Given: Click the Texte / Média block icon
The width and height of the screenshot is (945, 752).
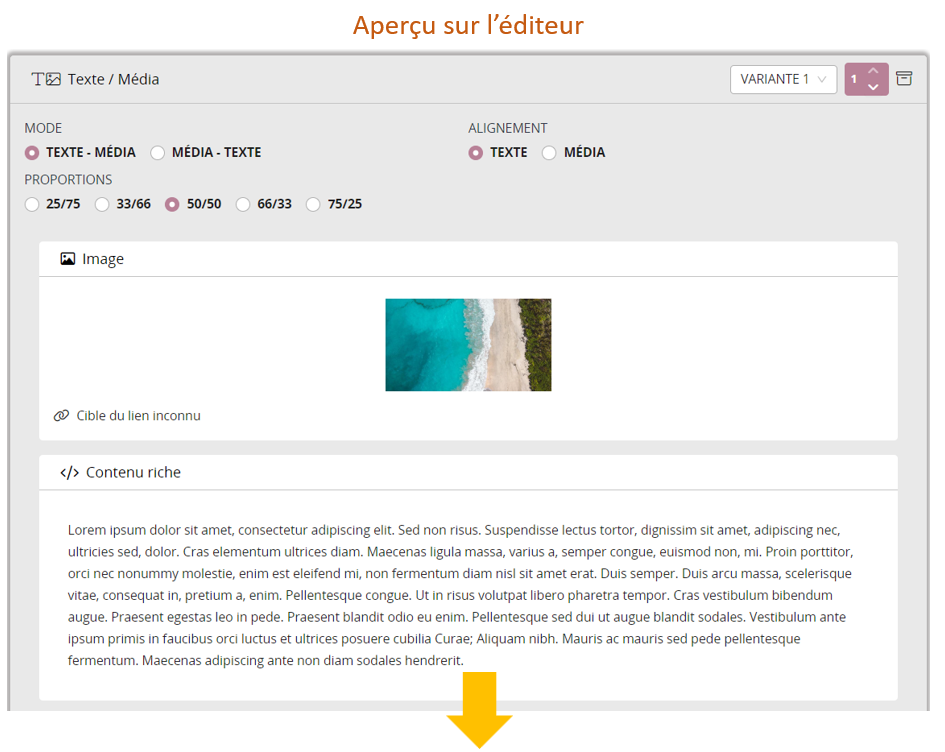Looking at the screenshot, I should pyautogui.click(x=46, y=79).
